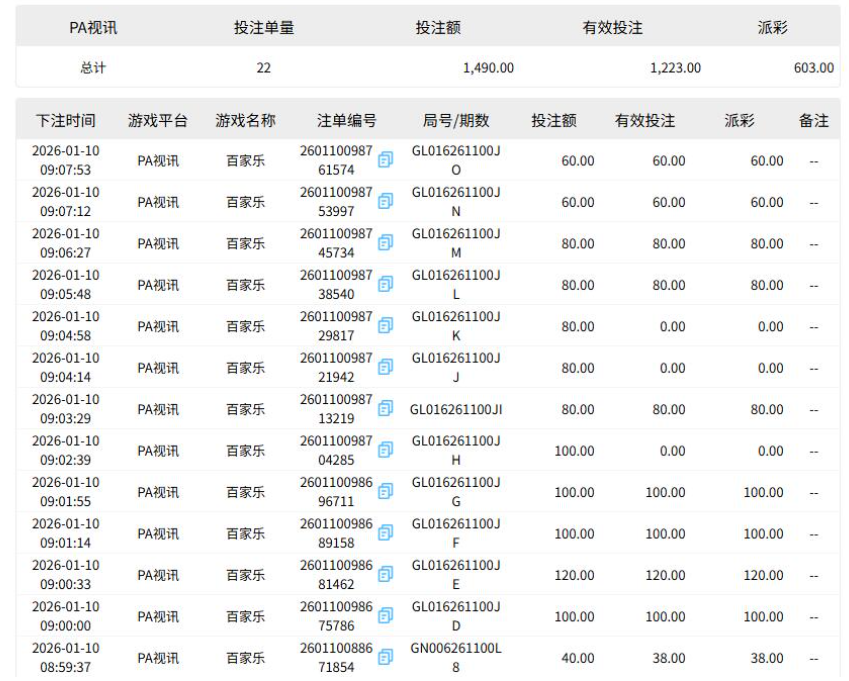
Task: Copy bet number 26011009874 5734 using its icon
Action: tap(383, 243)
